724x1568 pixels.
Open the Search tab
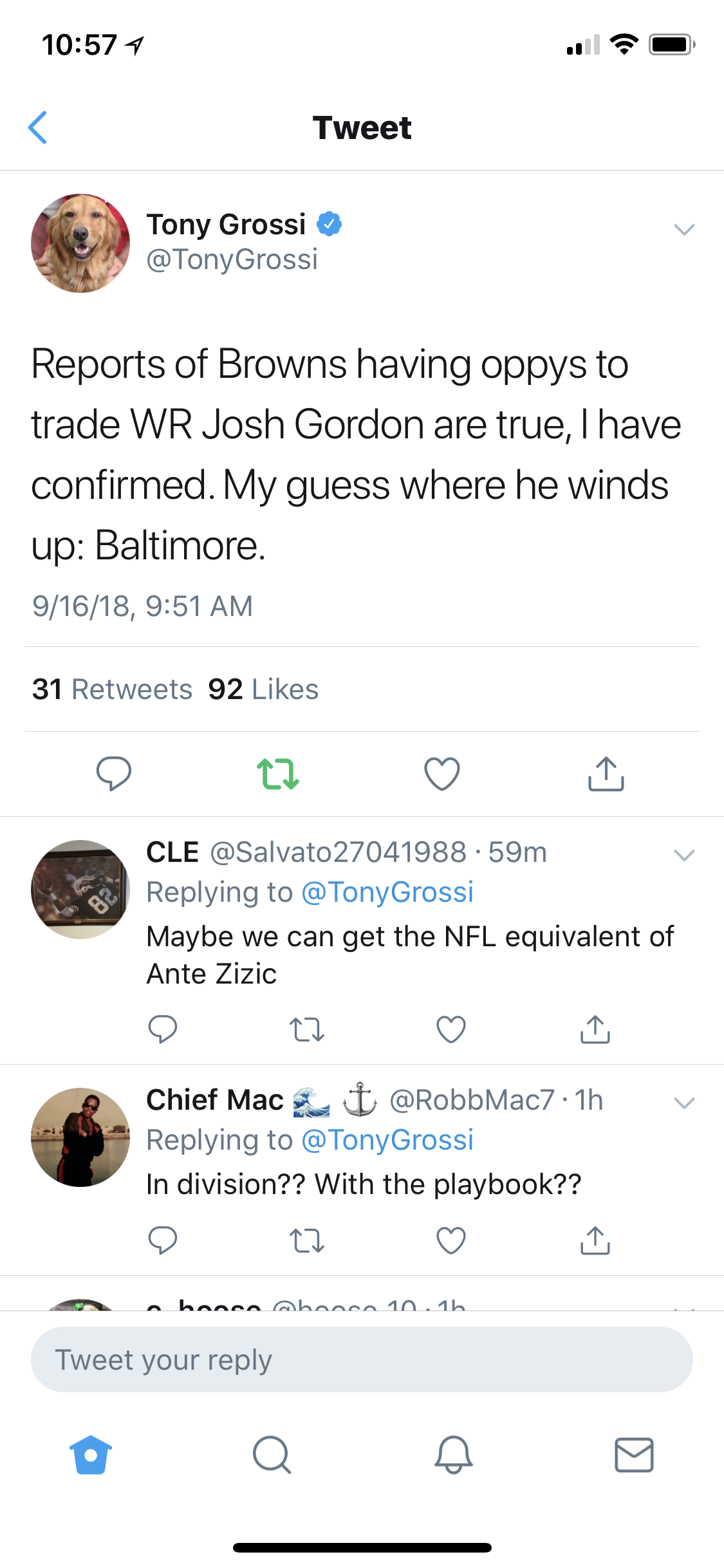click(272, 1455)
